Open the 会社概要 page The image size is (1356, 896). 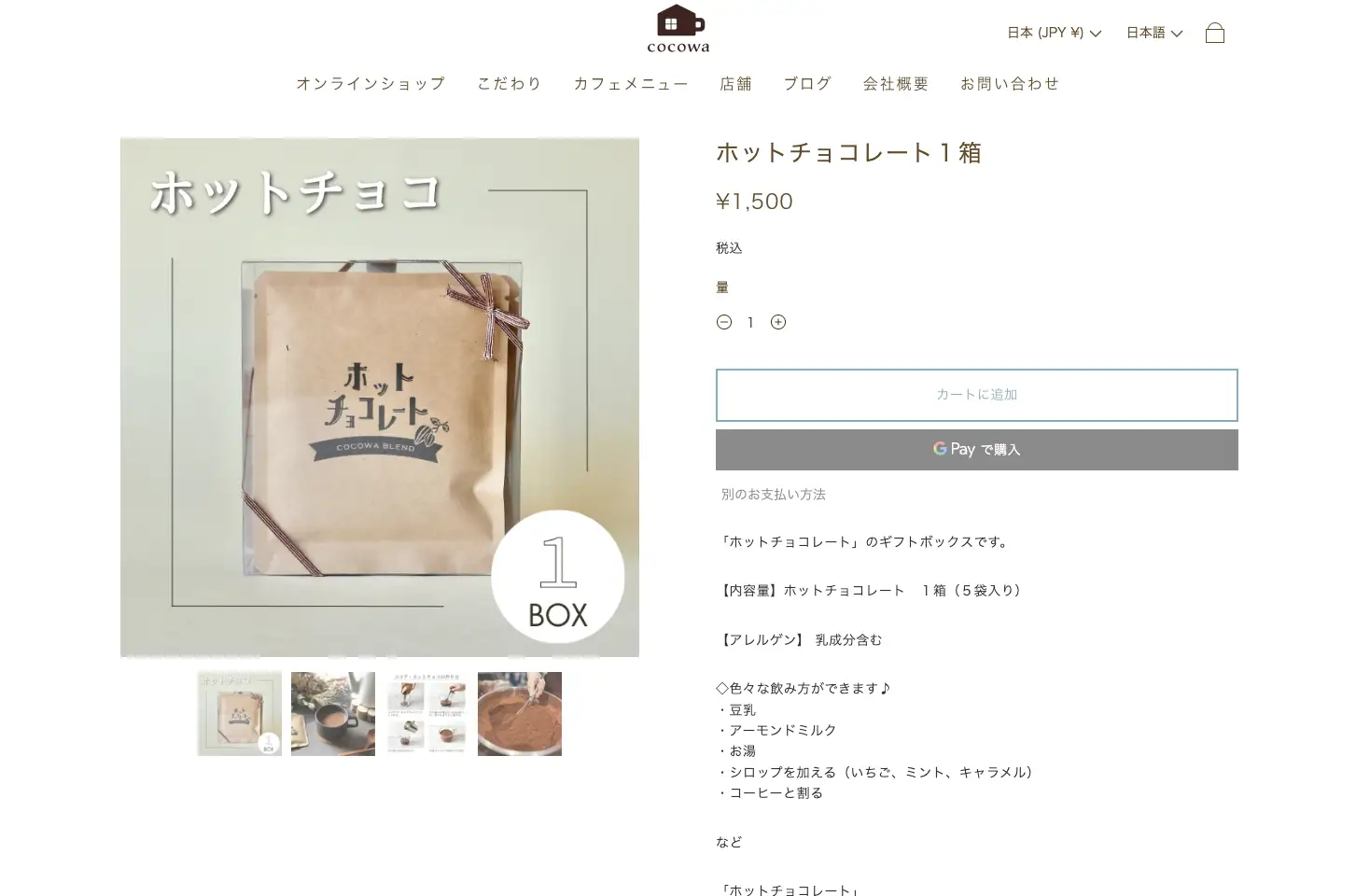(896, 83)
